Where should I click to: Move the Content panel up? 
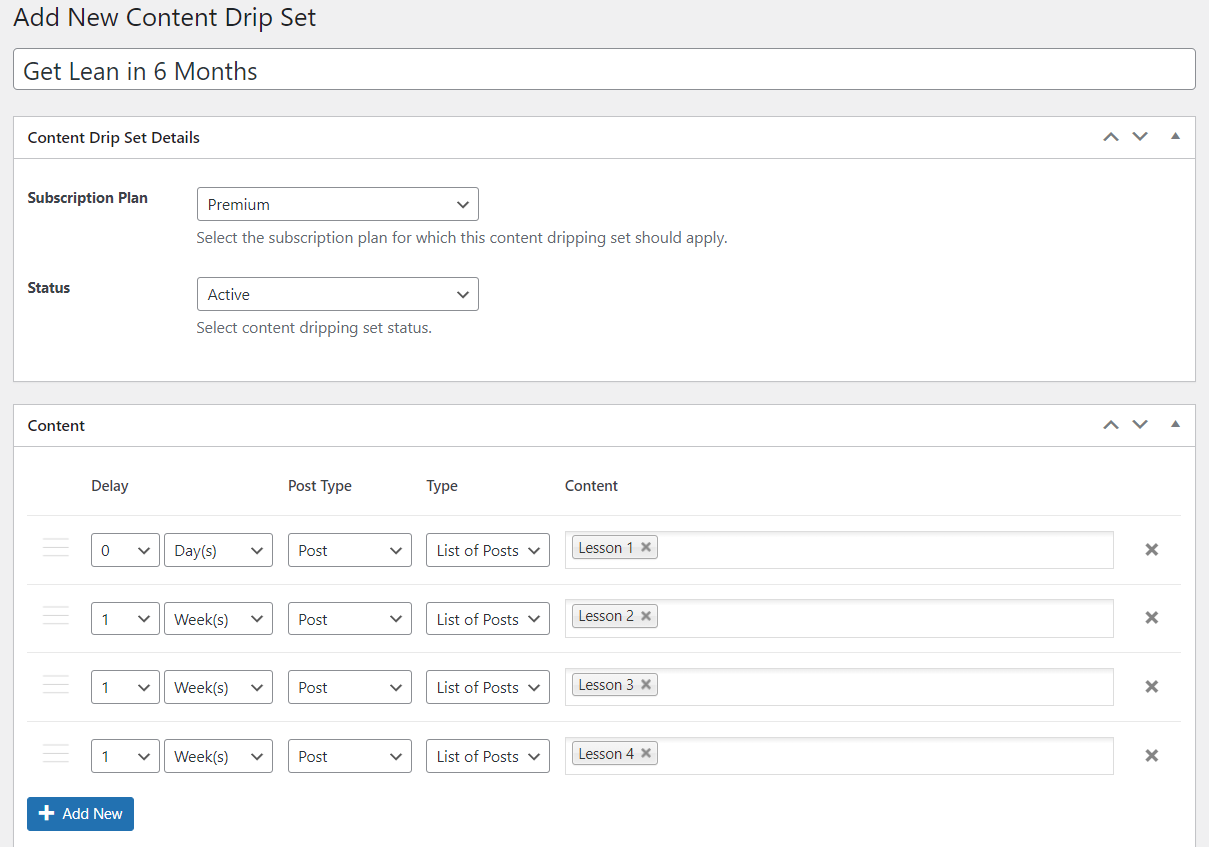pyautogui.click(x=1111, y=425)
